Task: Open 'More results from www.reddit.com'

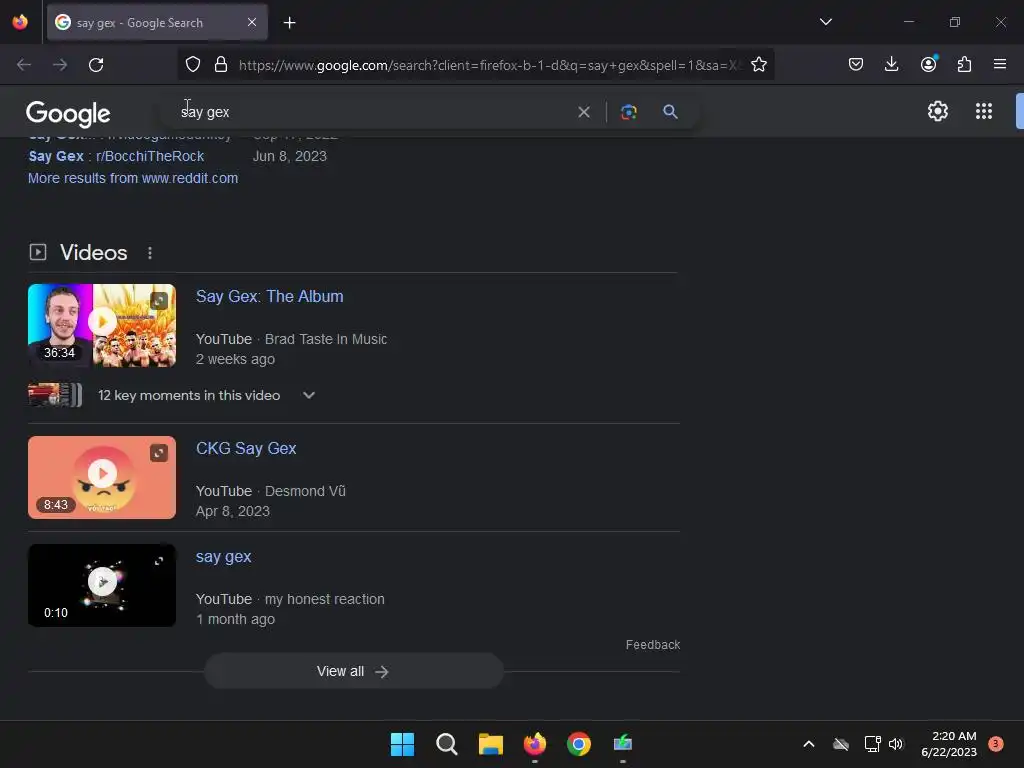Action: pyautogui.click(x=133, y=178)
